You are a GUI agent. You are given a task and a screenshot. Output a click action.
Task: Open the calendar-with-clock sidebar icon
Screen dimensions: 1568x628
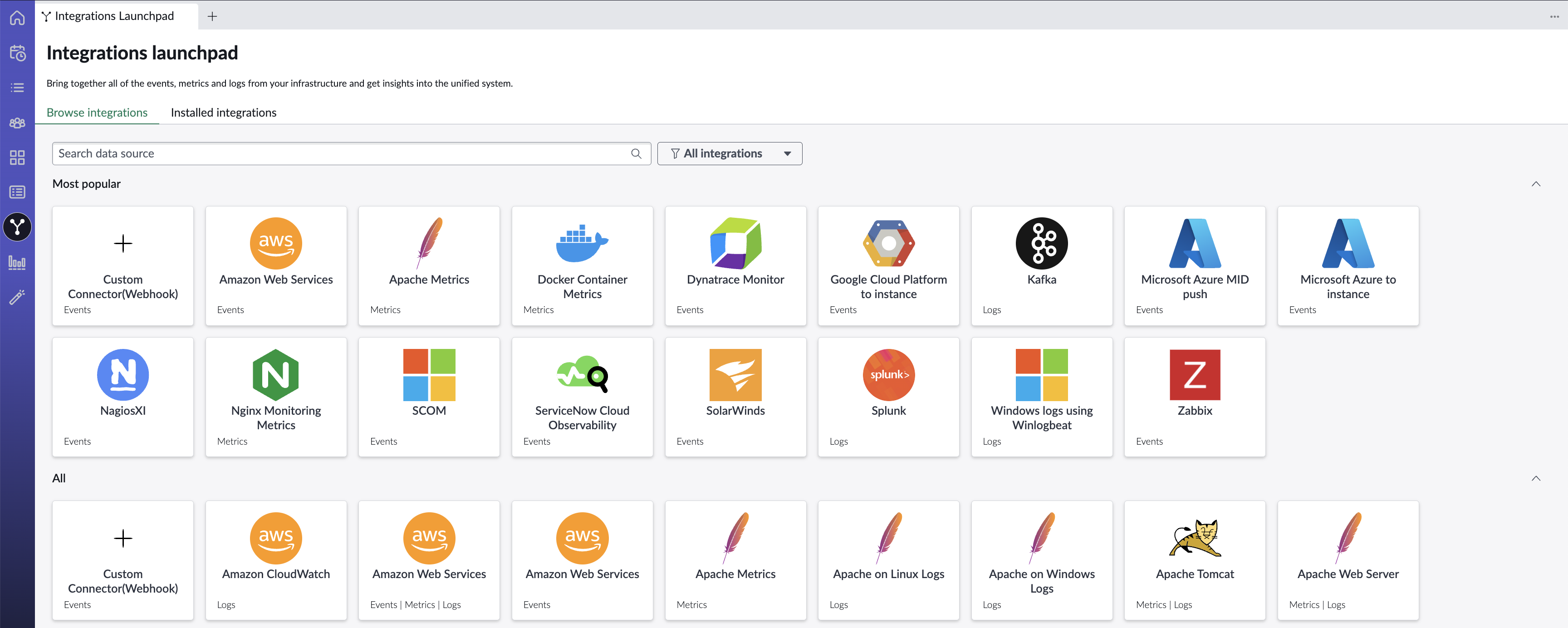[x=17, y=53]
